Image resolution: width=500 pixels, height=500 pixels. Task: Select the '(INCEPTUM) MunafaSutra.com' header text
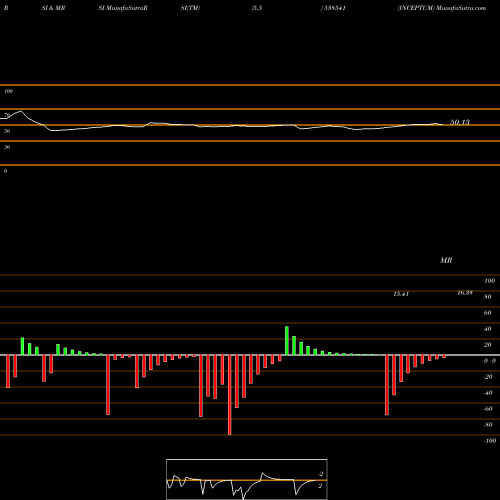click(x=442, y=8)
